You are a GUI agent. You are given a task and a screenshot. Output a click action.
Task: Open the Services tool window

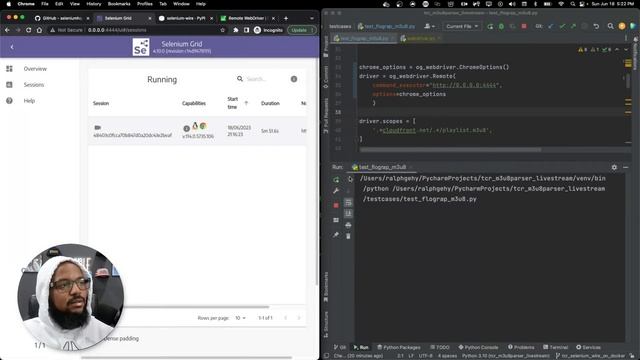click(x=588, y=347)
